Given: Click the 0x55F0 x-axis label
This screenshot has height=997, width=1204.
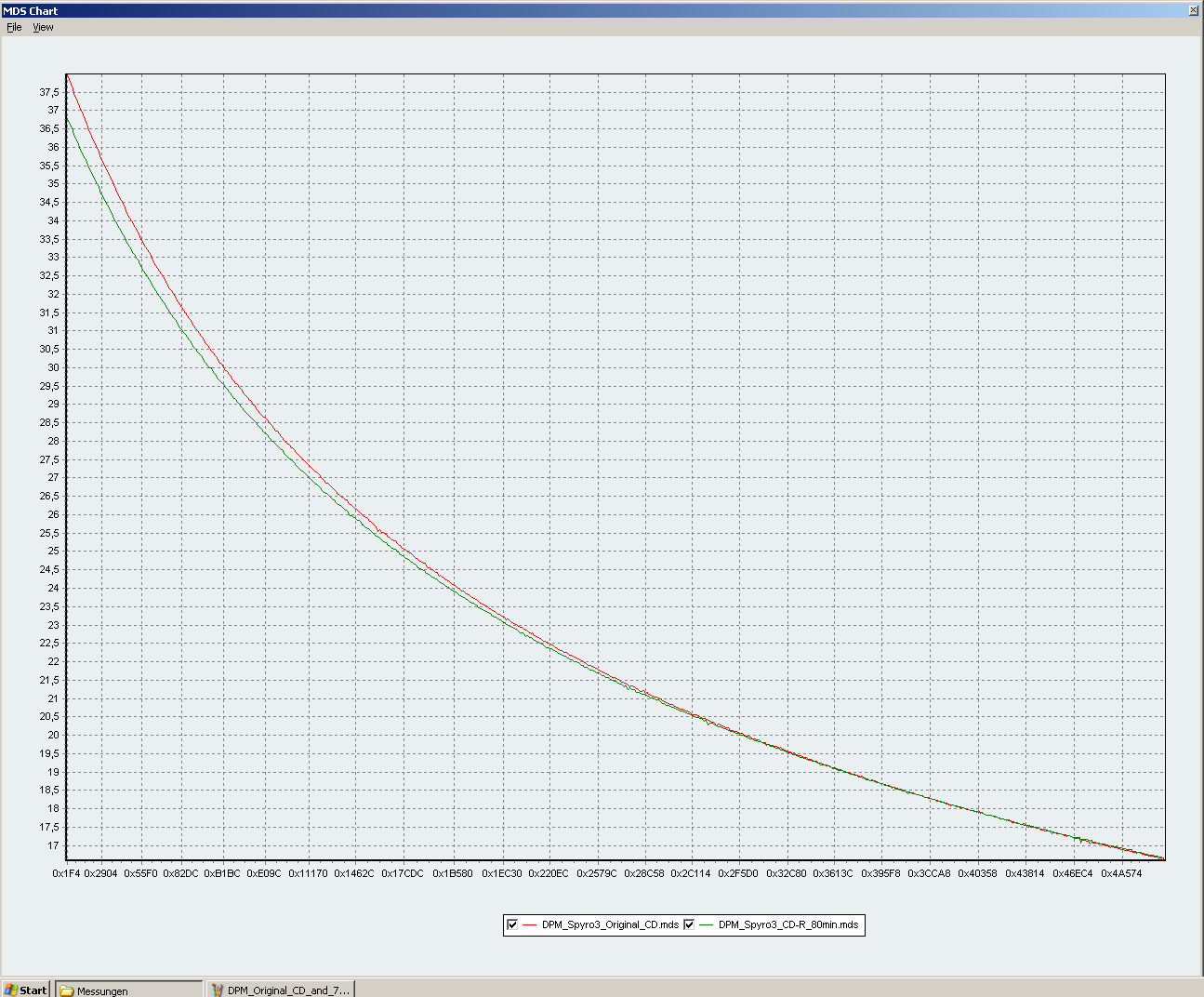Looking at the screenshot, I should click(140, 873).
